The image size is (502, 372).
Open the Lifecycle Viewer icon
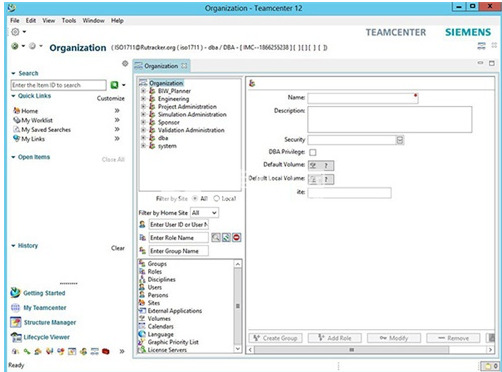click(16, 337)
